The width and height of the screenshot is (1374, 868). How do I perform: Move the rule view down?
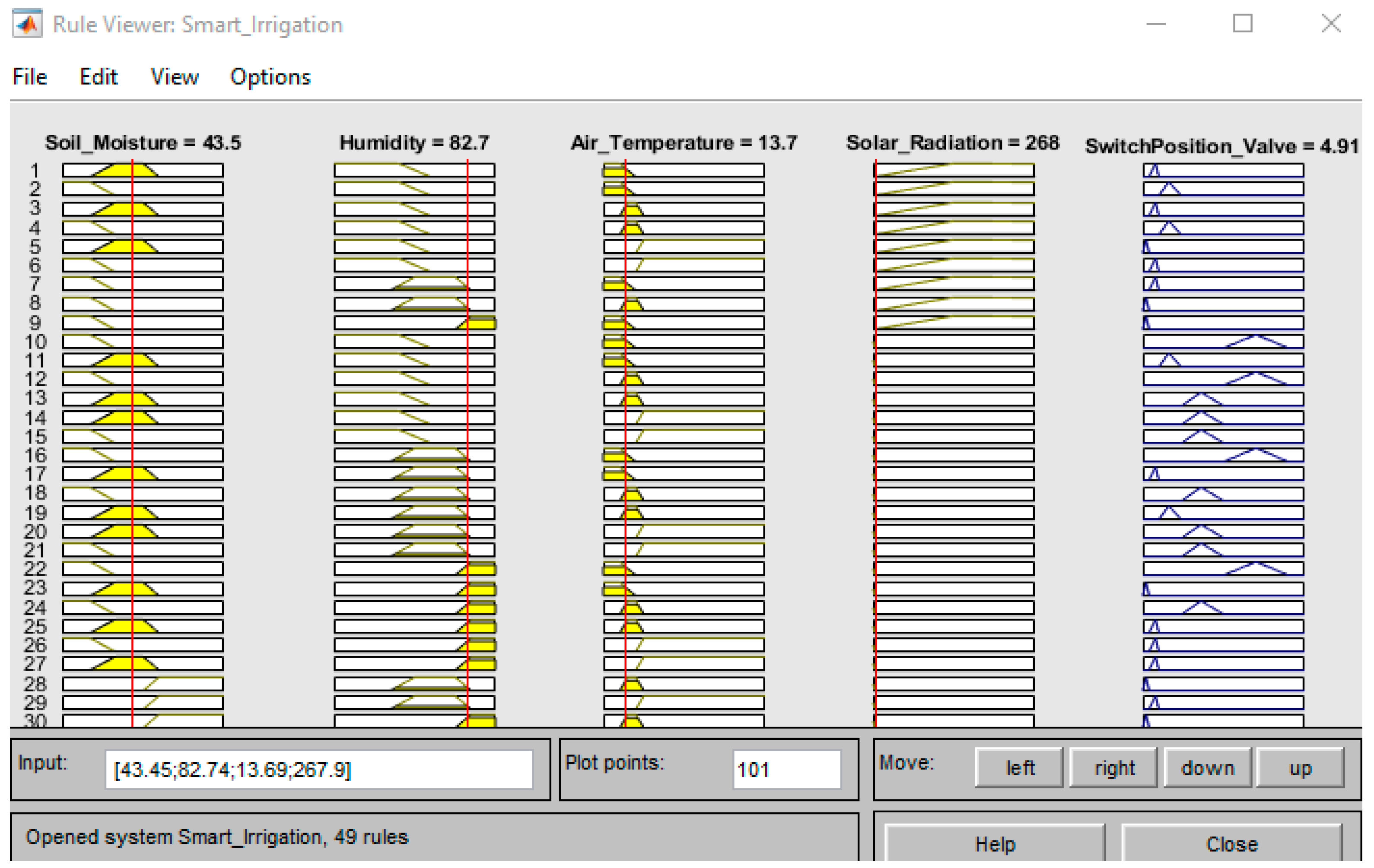coord(1207,768)
